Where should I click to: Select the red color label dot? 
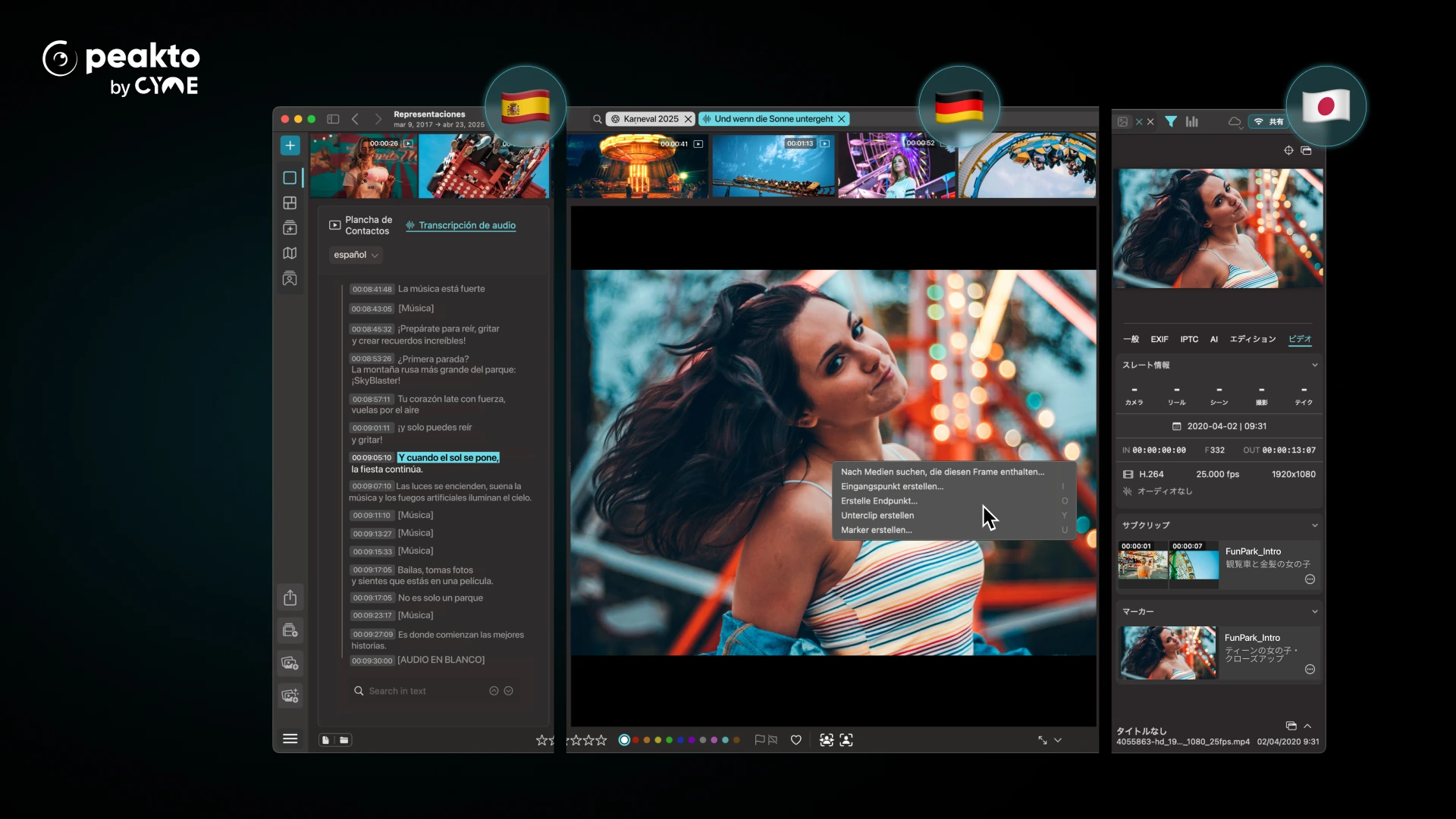point(635,740)
